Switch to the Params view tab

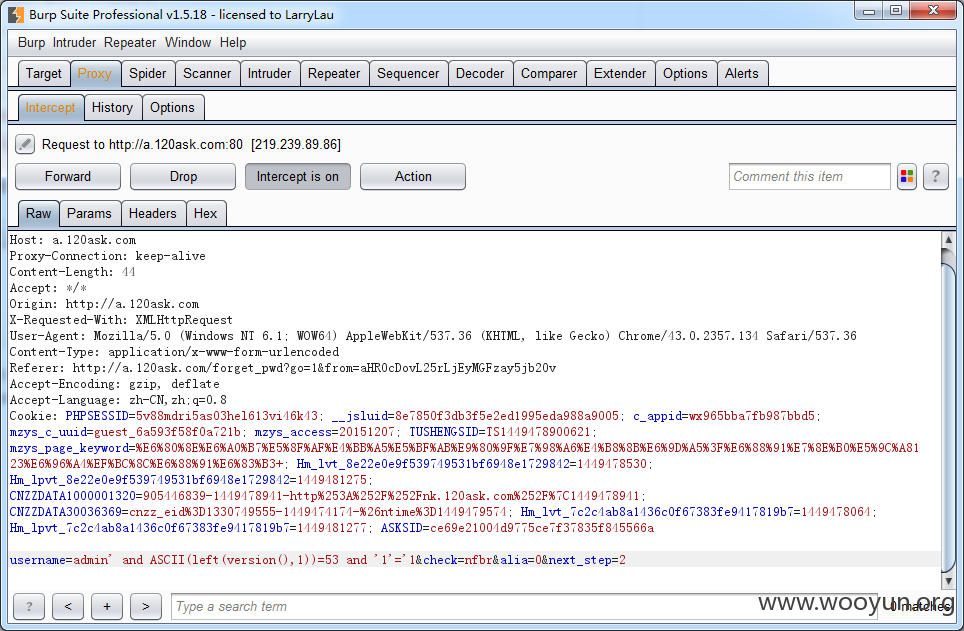tap(89, 213)
